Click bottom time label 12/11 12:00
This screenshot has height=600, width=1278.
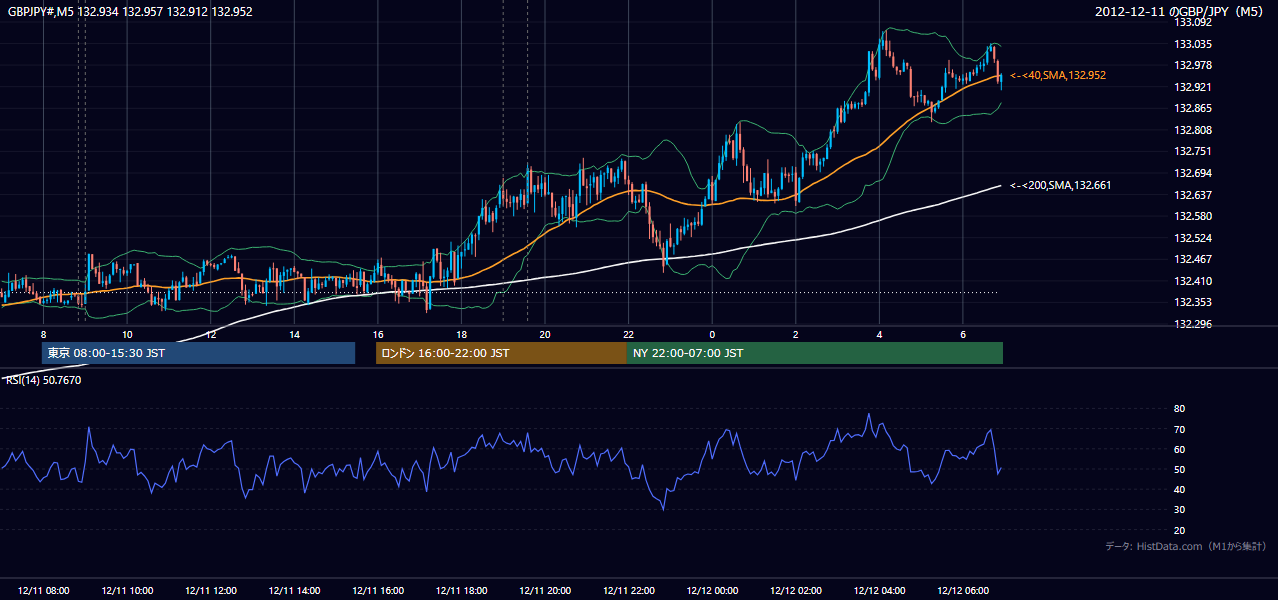(211, 591)
